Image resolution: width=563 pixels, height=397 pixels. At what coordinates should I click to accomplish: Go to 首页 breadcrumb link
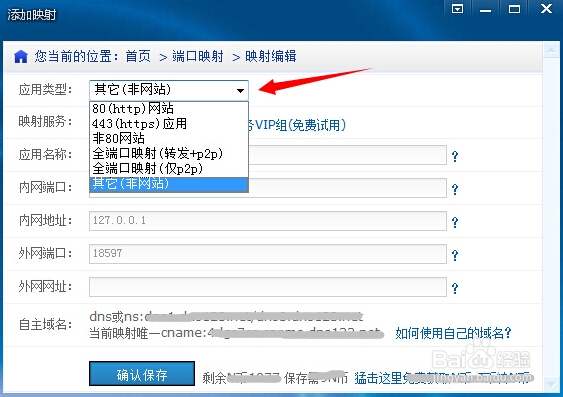138,57
